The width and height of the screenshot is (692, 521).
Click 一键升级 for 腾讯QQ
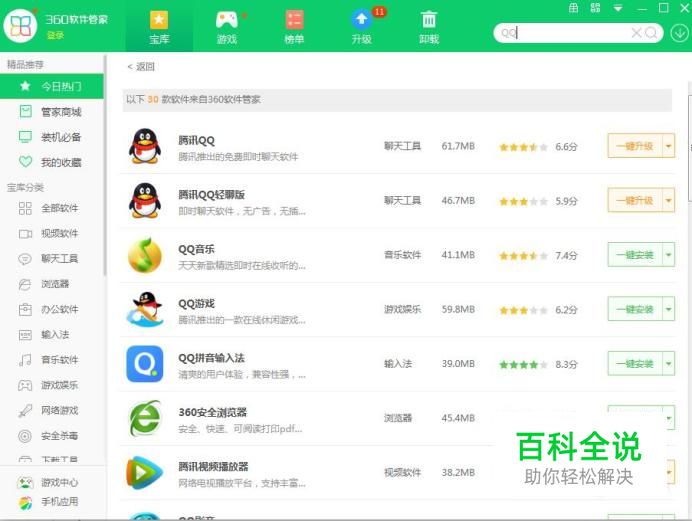tap(635, 146)
